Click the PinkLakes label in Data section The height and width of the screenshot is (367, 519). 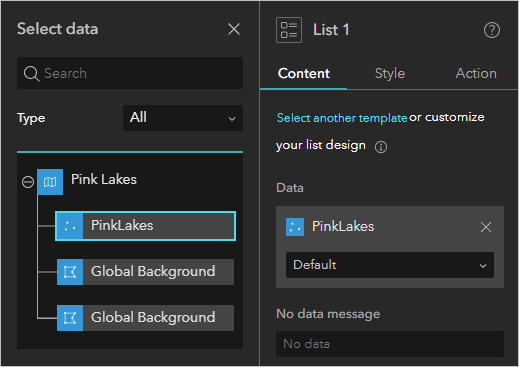point(343,227)
